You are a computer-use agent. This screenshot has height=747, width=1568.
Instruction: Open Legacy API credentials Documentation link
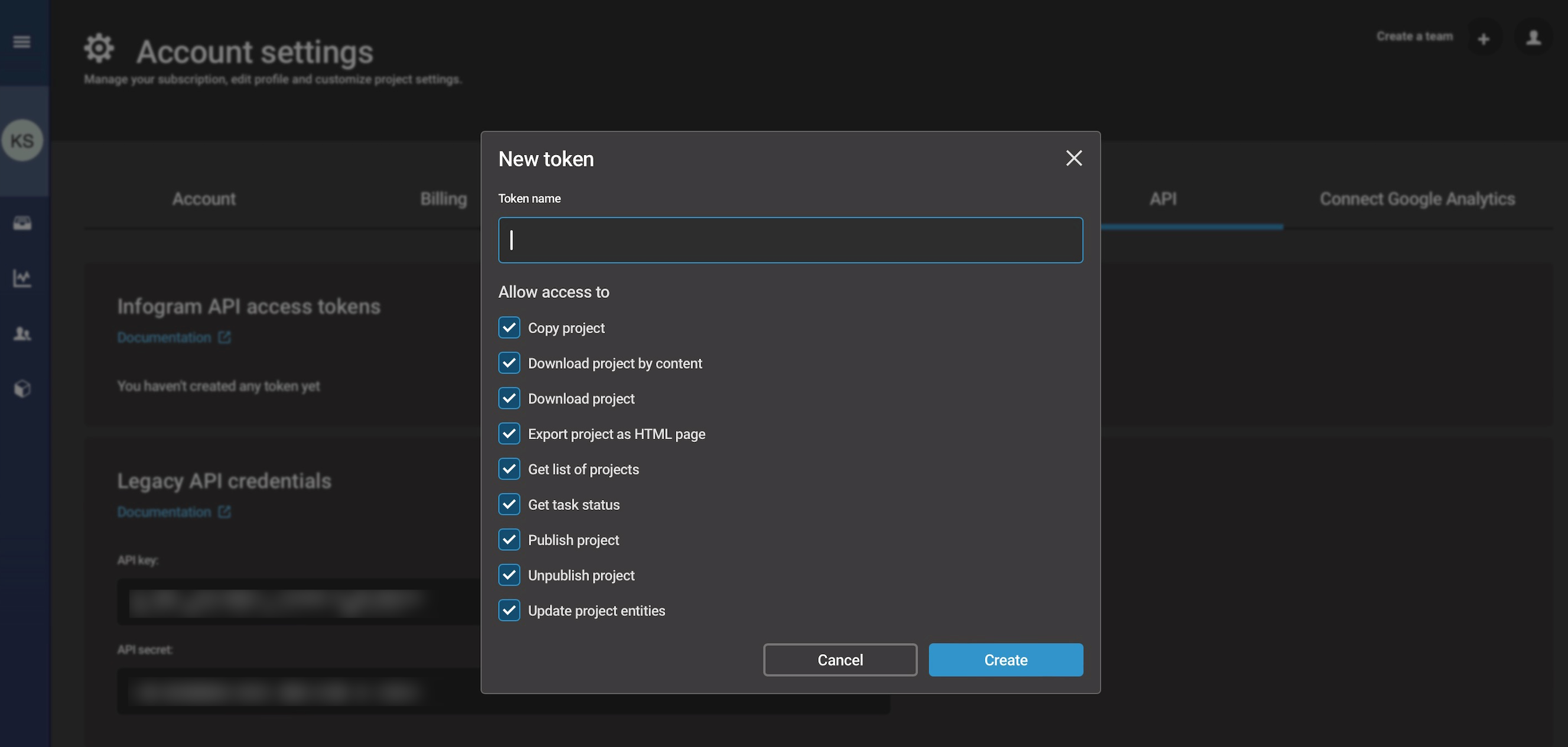164,512
